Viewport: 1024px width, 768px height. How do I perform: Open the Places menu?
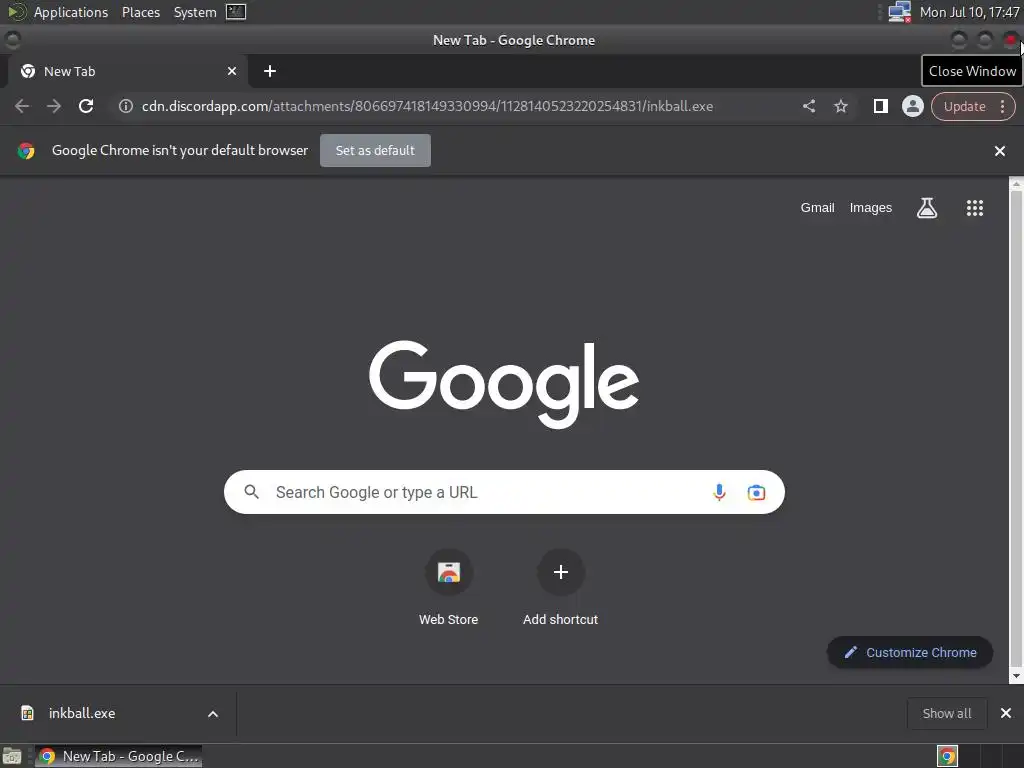coord(141,12)
